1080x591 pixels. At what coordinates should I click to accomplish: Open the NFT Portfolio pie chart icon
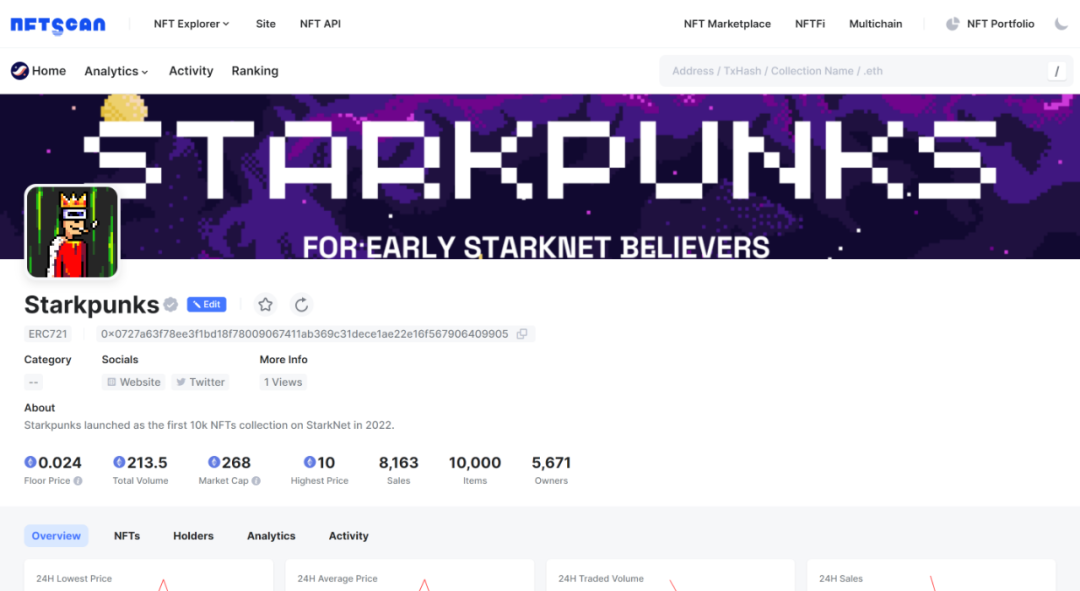click(953, 24)
